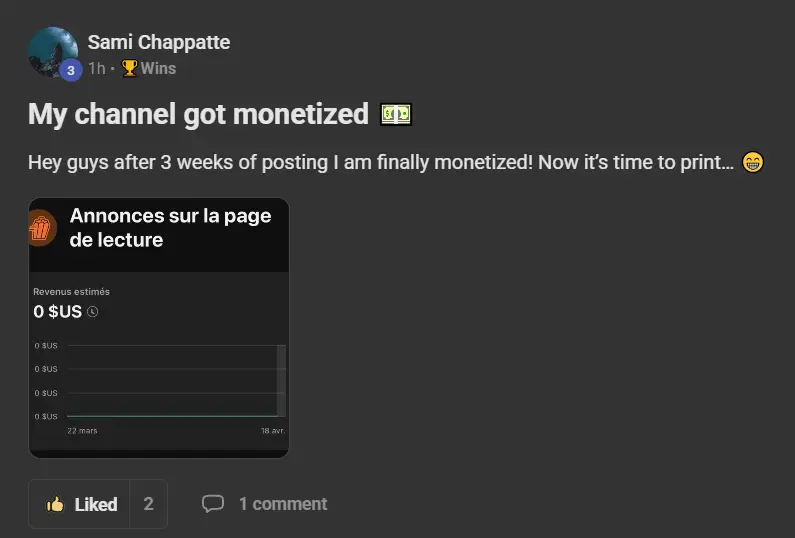The width and height of the screenshot is (795, 538).
Task: Click the Revenus estimés label
Action: (71, 292)
